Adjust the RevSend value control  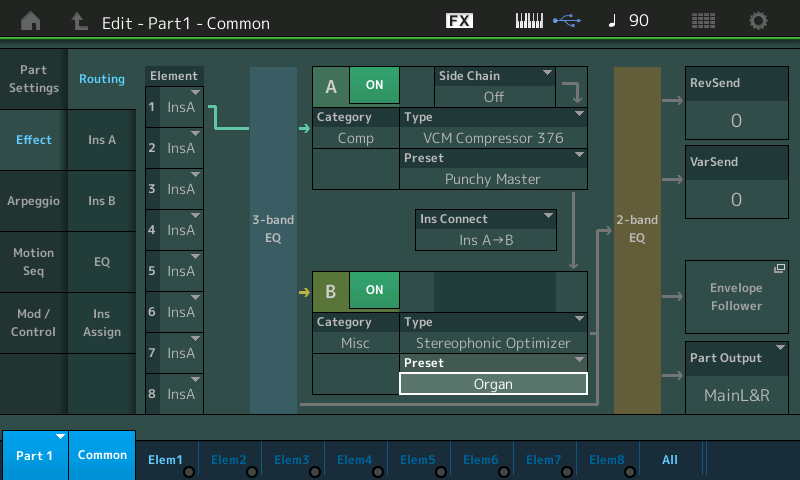[x=736, y=120]
